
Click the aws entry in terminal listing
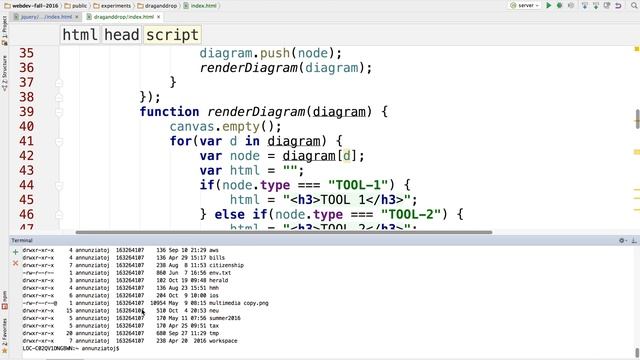pos(214,250)
